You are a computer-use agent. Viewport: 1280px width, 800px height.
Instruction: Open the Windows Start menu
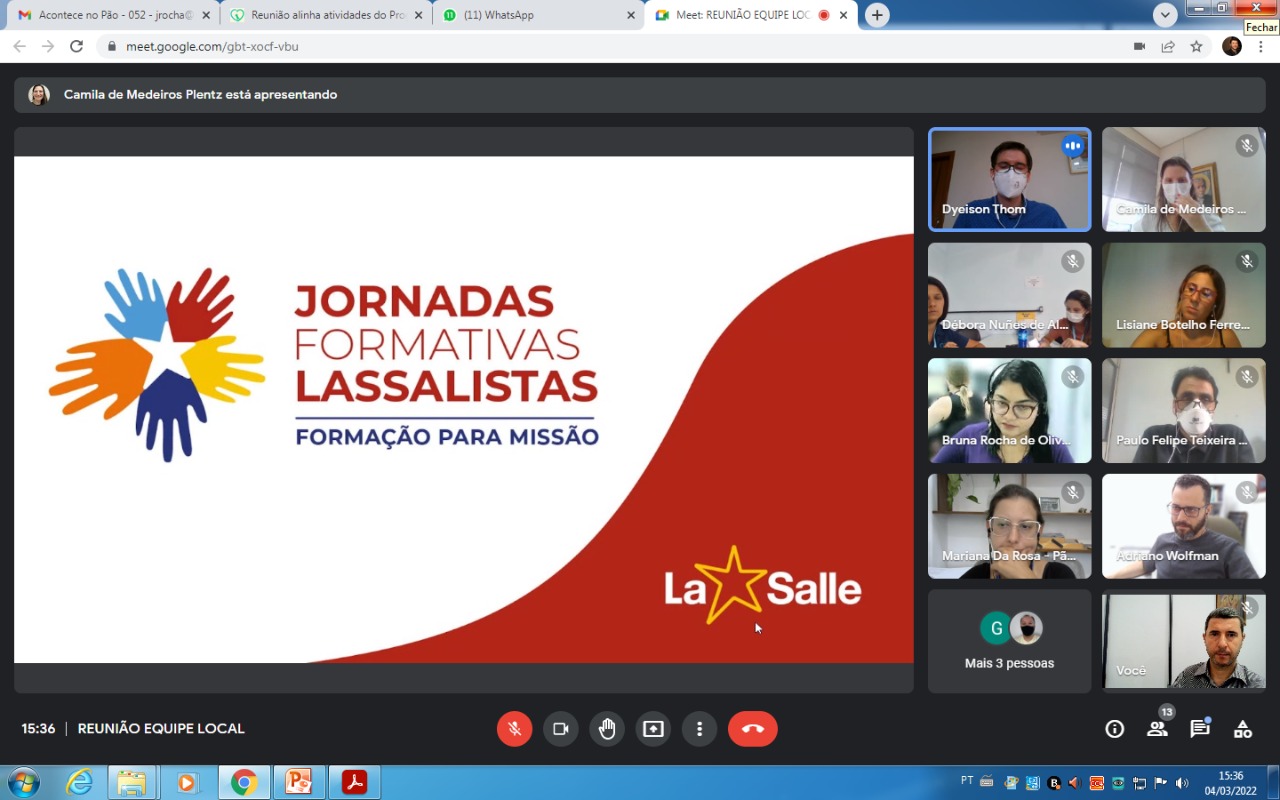pos(24,782)
